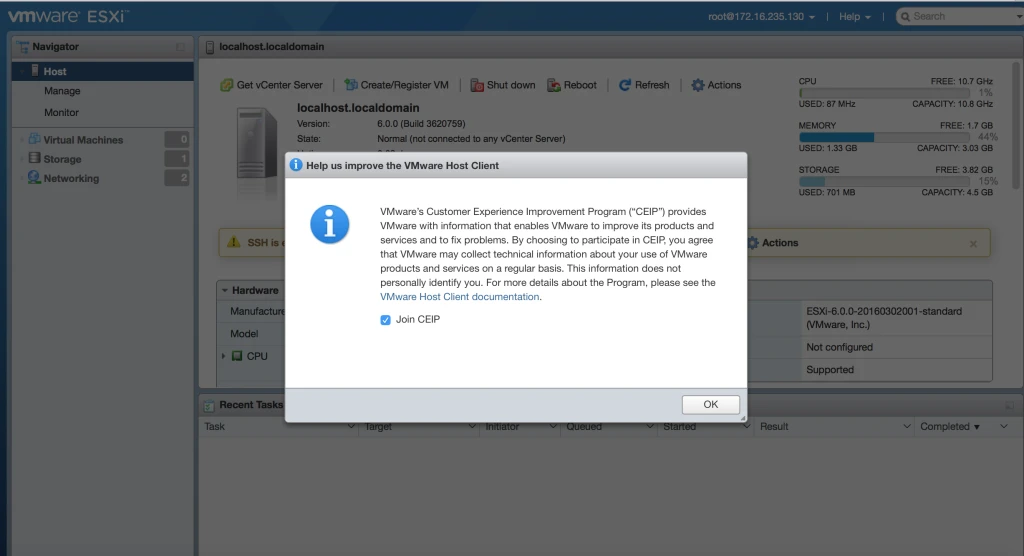The image size is (1024, 556).
Task: Click the blue Refresh arrow icon
Action: pos(625,85)
